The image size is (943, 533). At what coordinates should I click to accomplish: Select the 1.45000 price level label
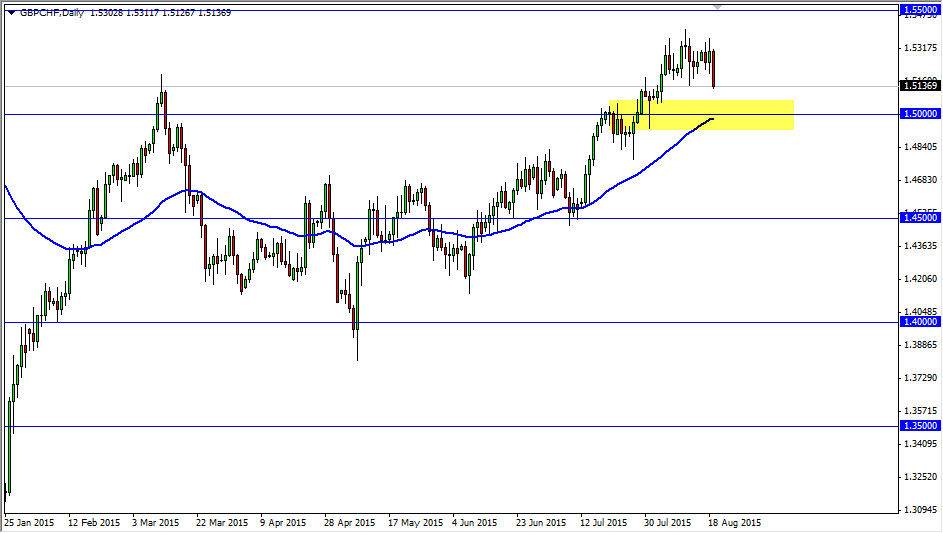point(920,218)
